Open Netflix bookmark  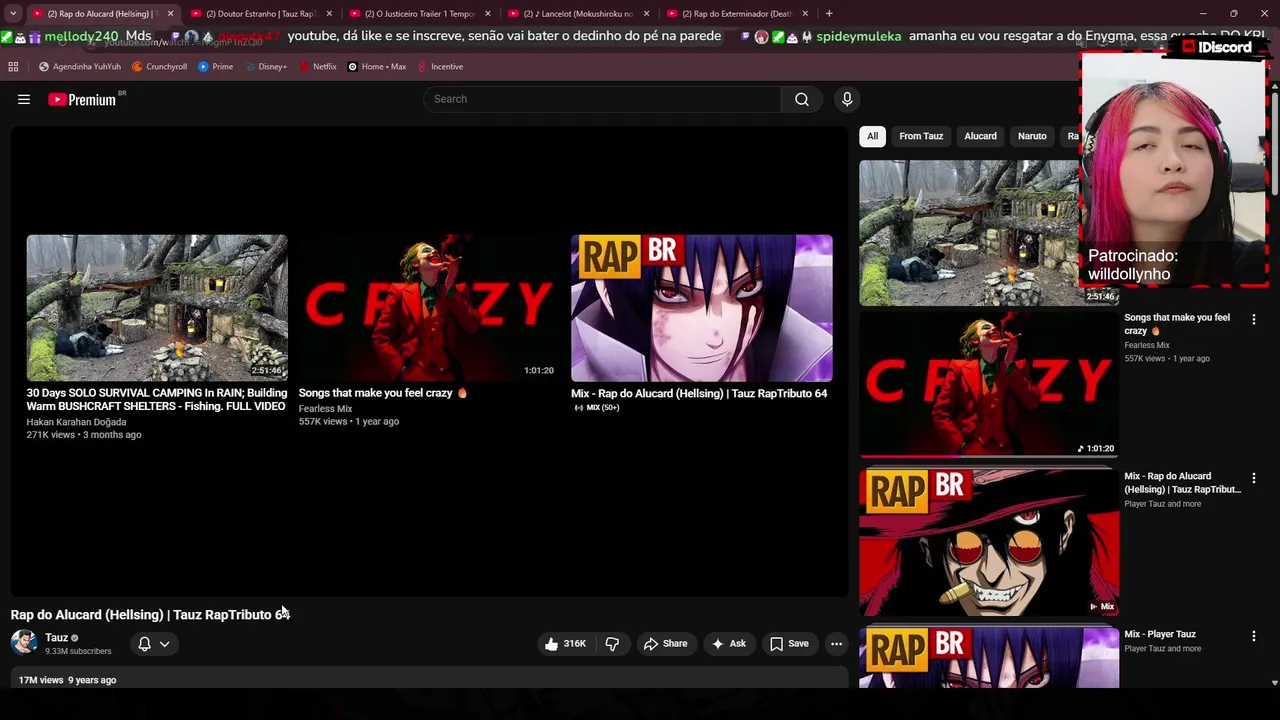[318, 67]
